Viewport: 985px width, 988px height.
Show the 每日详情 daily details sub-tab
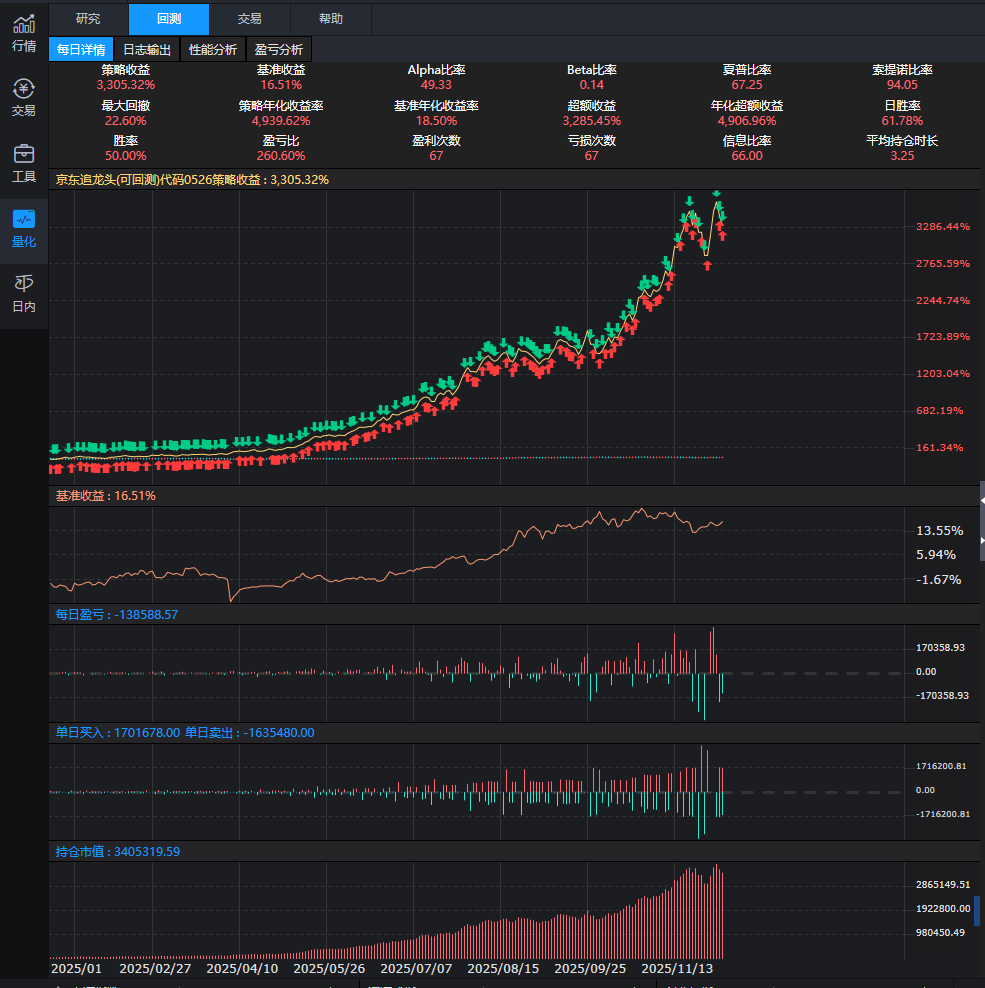tap(81, 49)
